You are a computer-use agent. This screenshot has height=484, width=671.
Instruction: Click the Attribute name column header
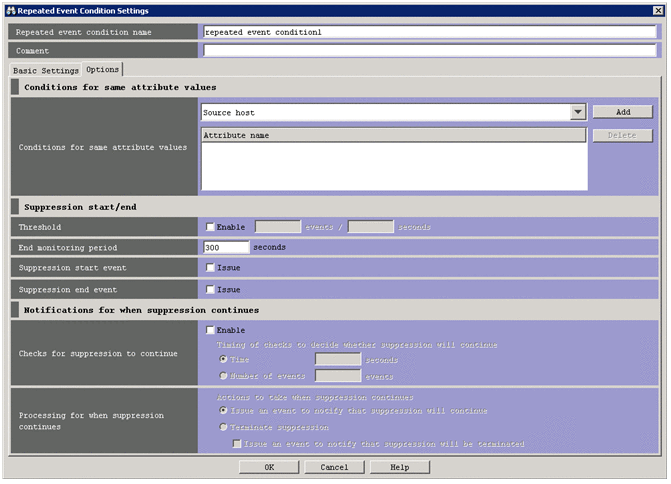pyautogui.click(x=393, y=135)
